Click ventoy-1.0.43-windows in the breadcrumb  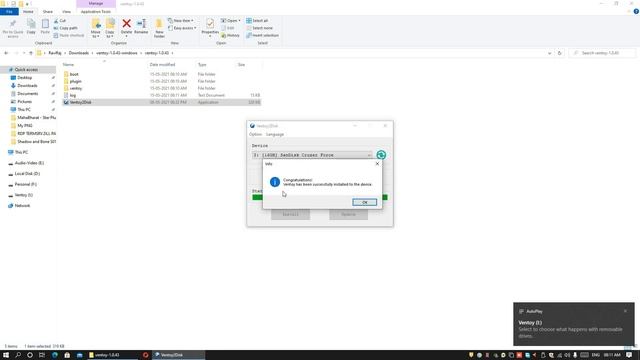(117, 53)
